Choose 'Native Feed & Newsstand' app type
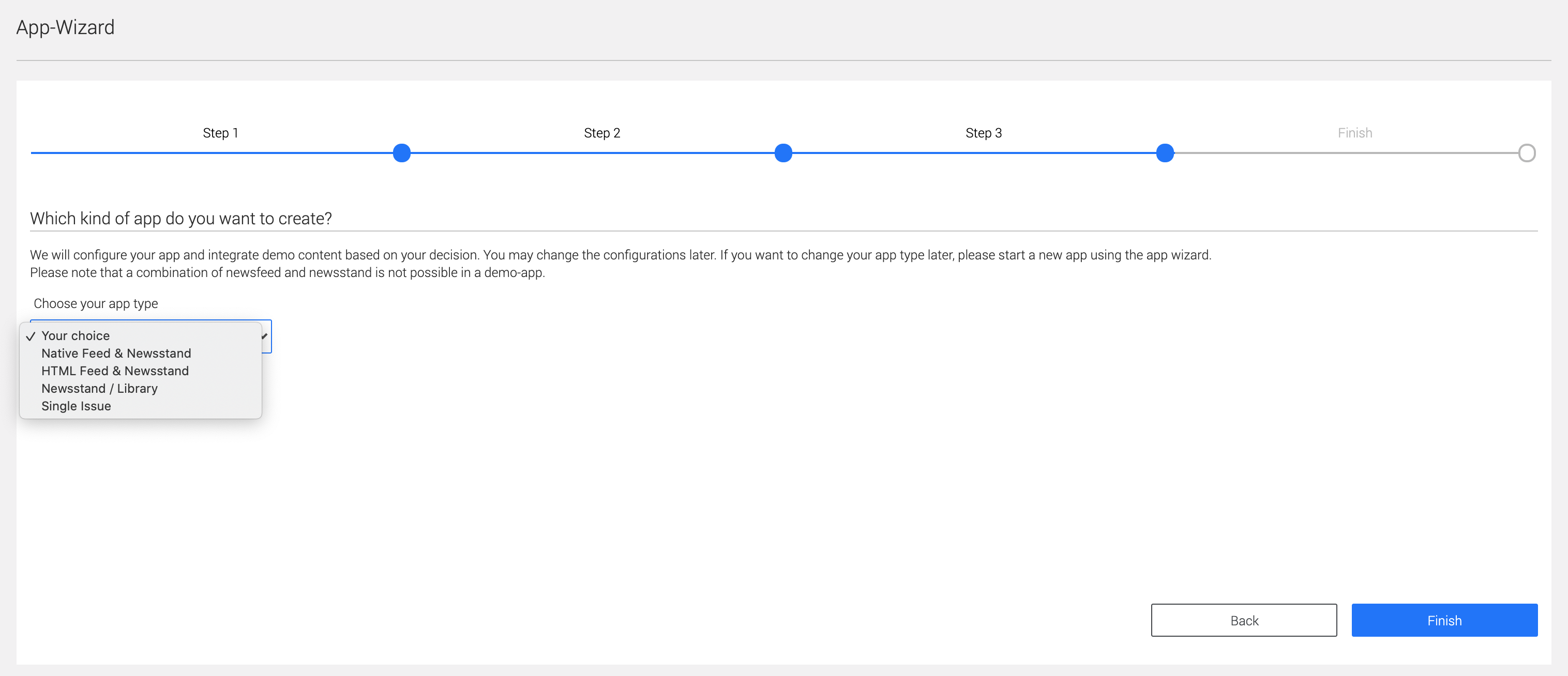The height and width of the screenshot is (676, 1568). (116, 354)
